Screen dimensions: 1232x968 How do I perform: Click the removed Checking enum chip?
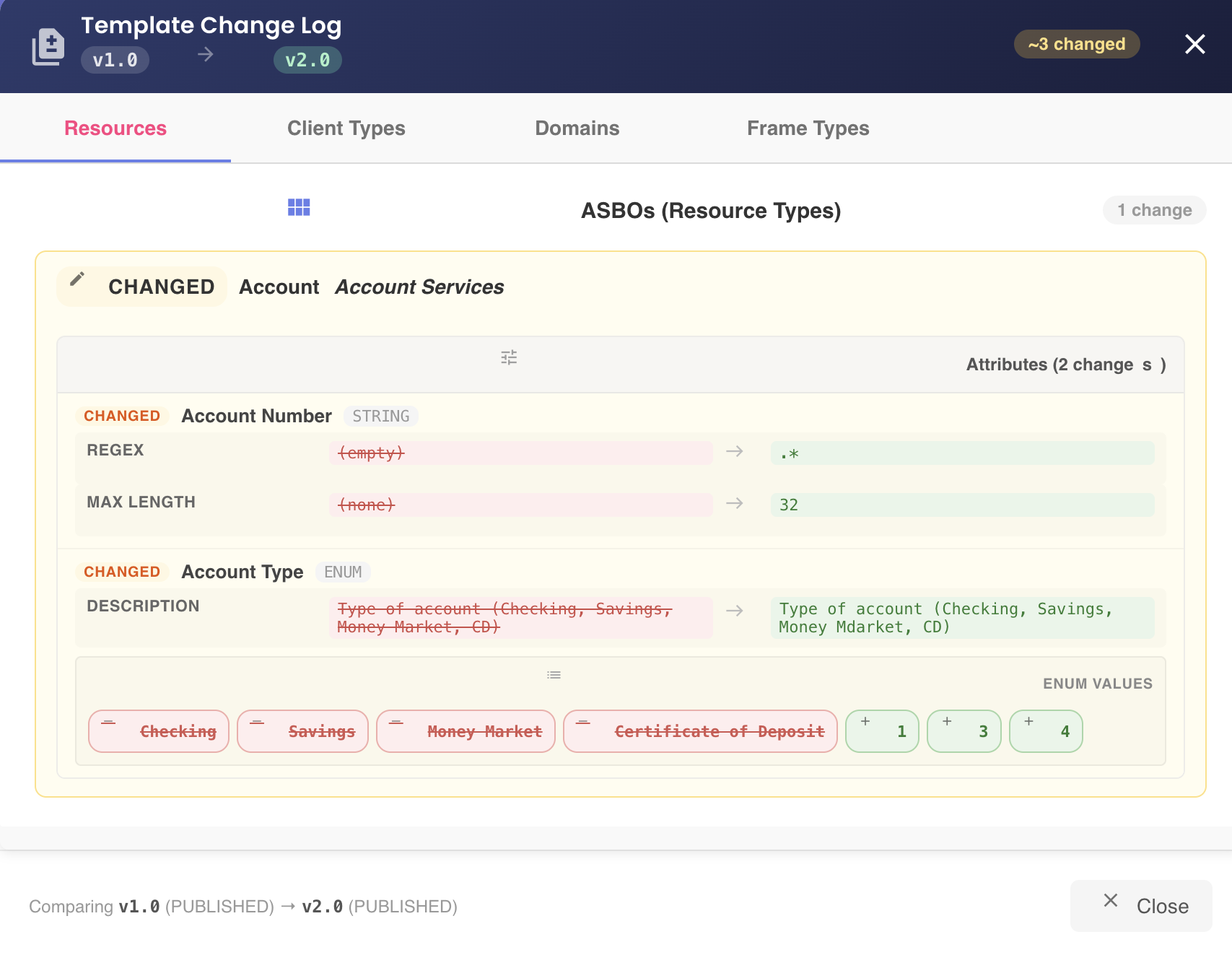click(159, 731)
